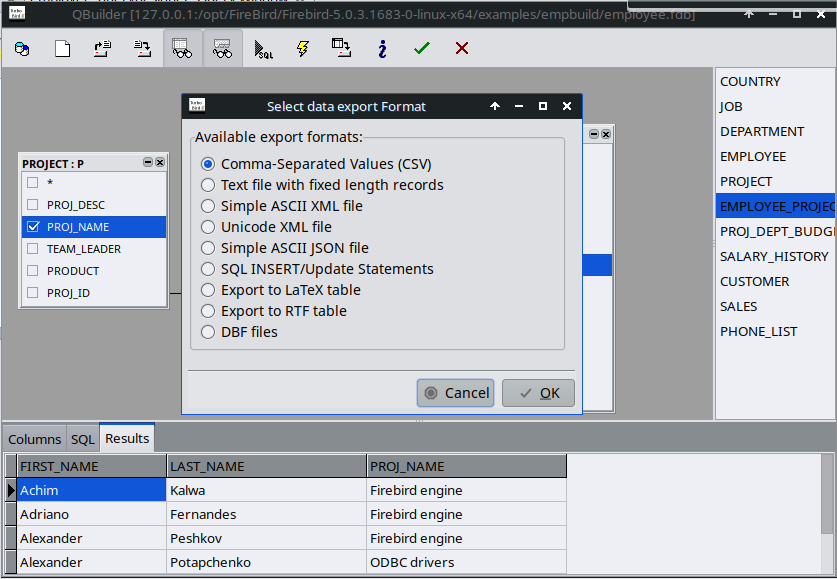The height and width of the screenshot is (579, 837).
Task: Select Comma-Separated Values (CSV) format
Action: (x=316, y=164)
